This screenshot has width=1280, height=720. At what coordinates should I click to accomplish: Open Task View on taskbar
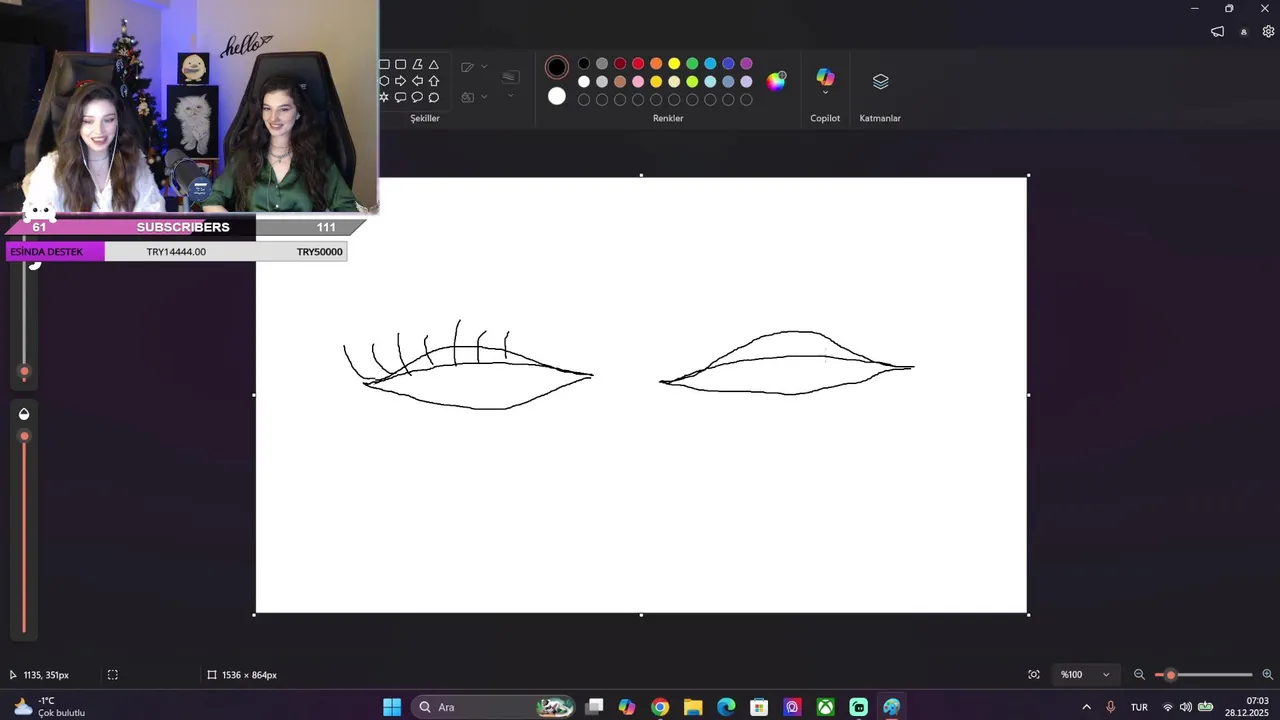[594, 707]
